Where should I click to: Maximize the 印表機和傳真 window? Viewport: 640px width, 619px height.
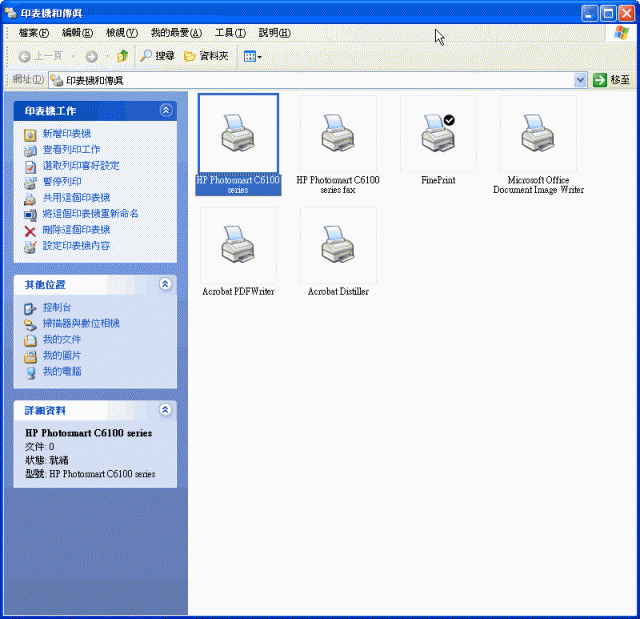point(608,13)
